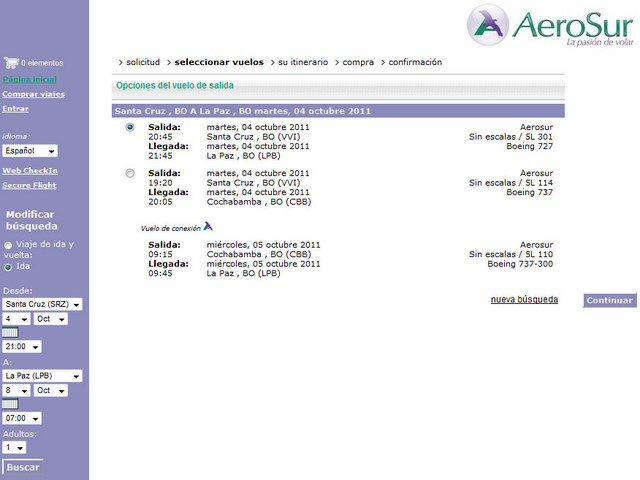
Task: Open the 'Web CheckIn' link
Action: tap(30, 171)
